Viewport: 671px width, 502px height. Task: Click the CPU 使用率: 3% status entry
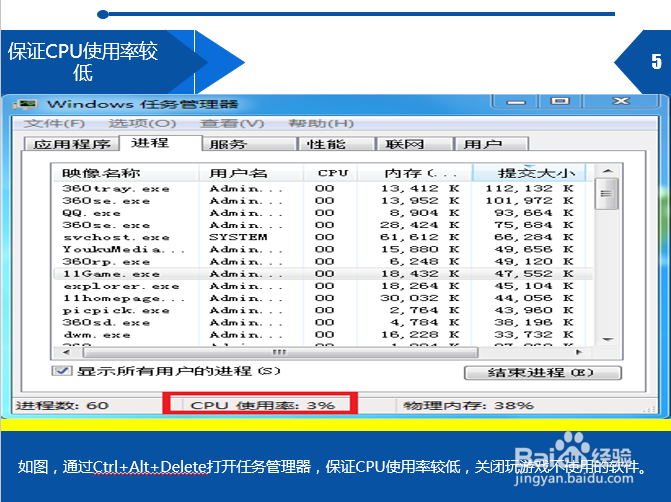pos(262,405)
